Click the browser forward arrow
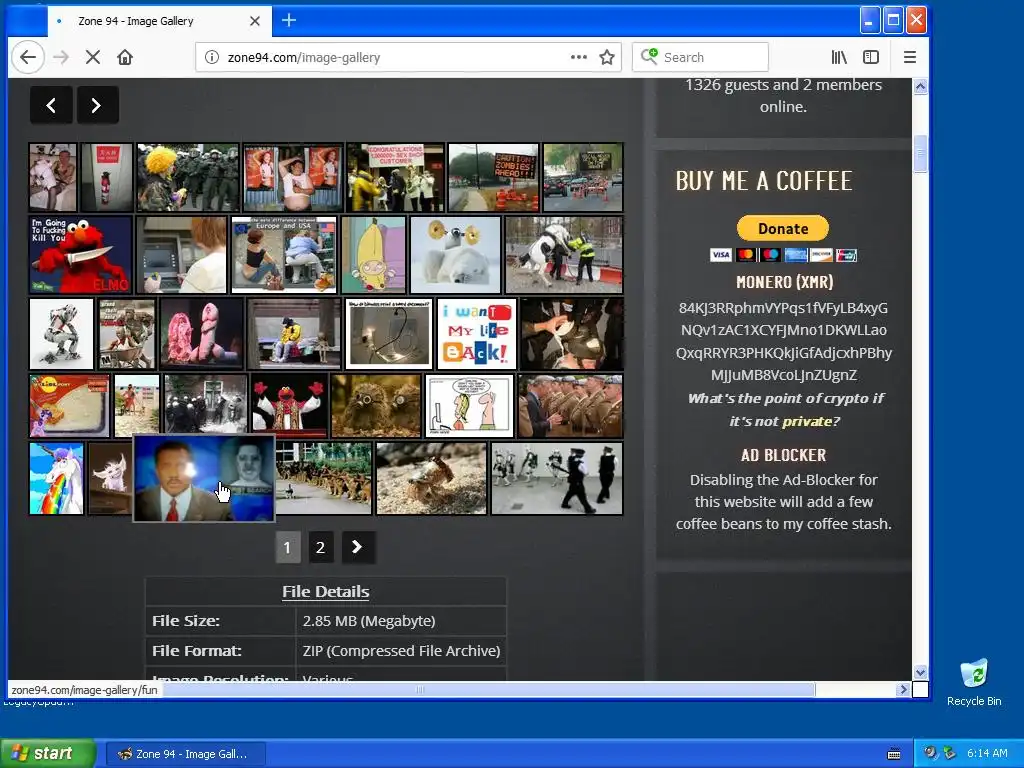The height and width of the screenshot is (768, 1024). tap(61, 57)
